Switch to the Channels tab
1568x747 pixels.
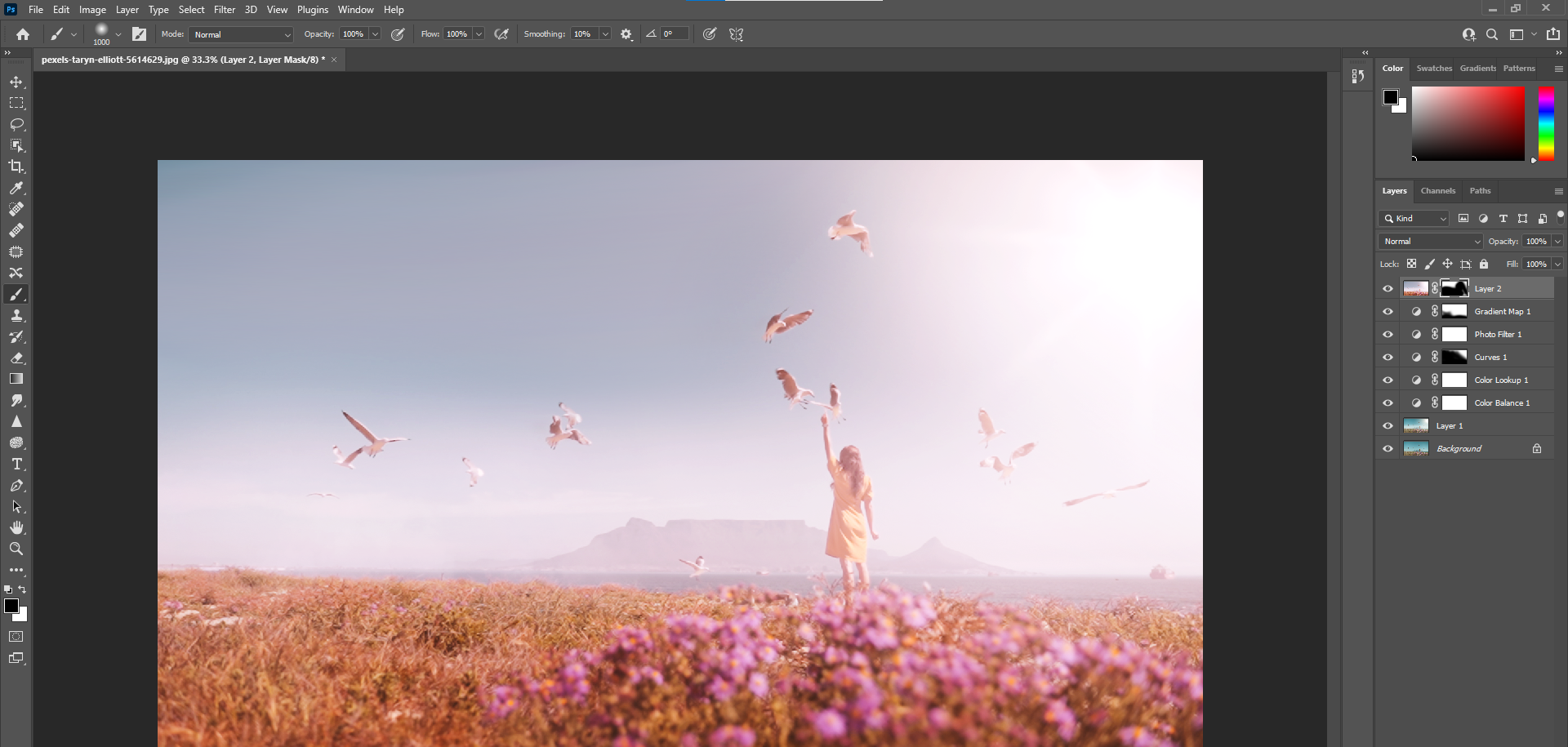tap(1438, 190)
